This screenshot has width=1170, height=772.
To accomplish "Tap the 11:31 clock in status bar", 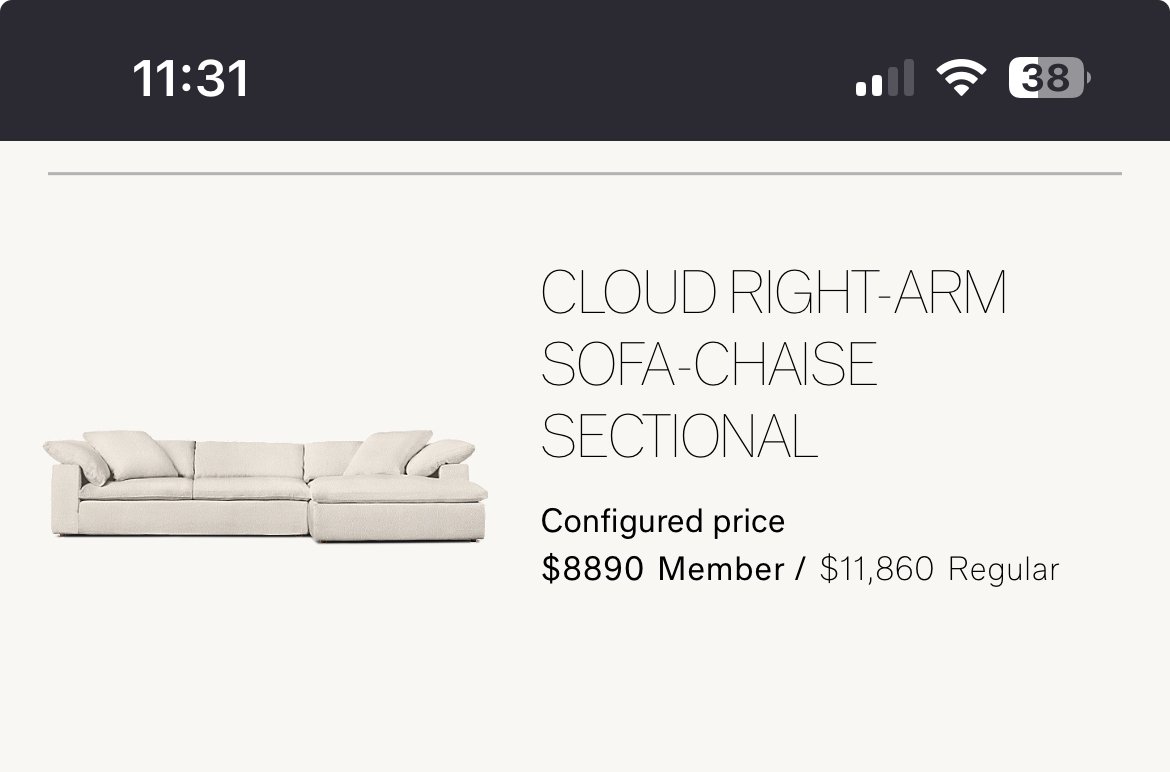I will [x=190, y=78].
